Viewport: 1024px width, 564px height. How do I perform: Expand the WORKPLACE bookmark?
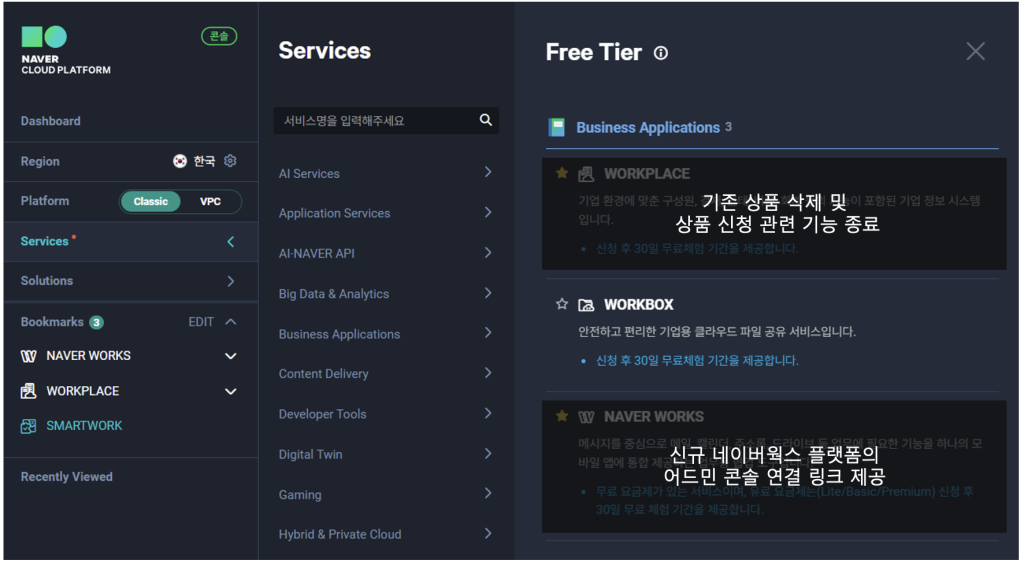coord(230,392)
